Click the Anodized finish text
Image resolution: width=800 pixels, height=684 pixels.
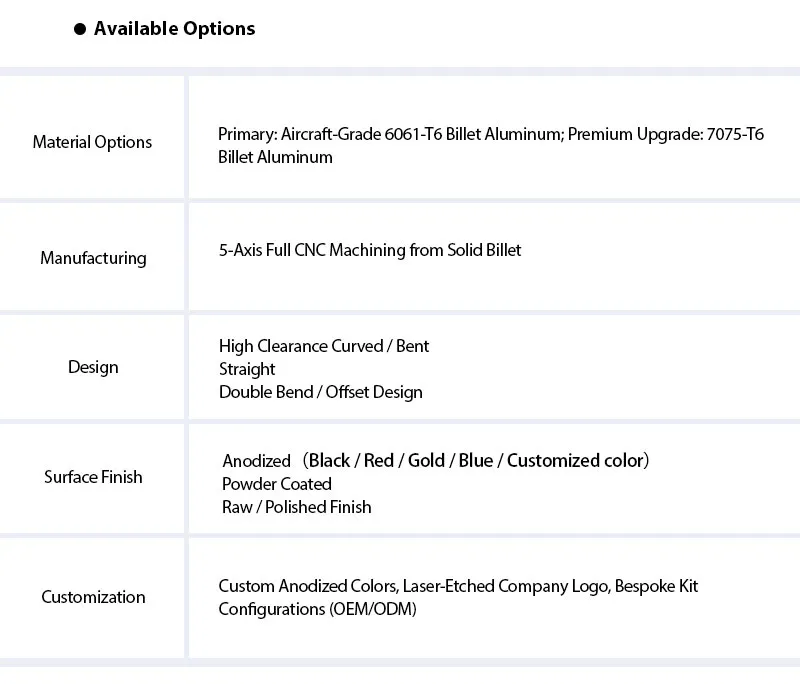pyautogui.click(x=257, y=461)
